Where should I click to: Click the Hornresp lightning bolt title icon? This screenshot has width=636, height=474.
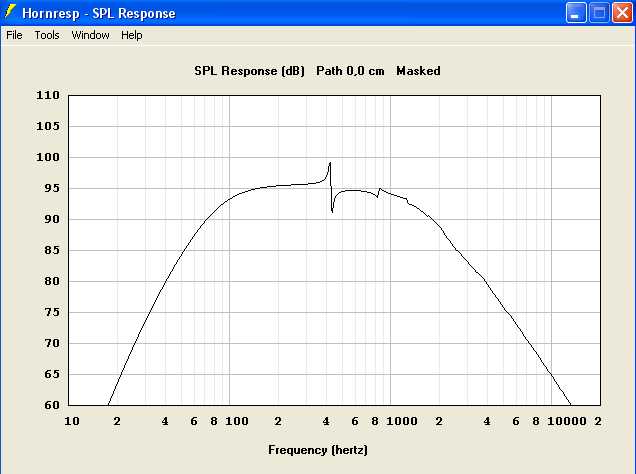(x=10, y=12)
